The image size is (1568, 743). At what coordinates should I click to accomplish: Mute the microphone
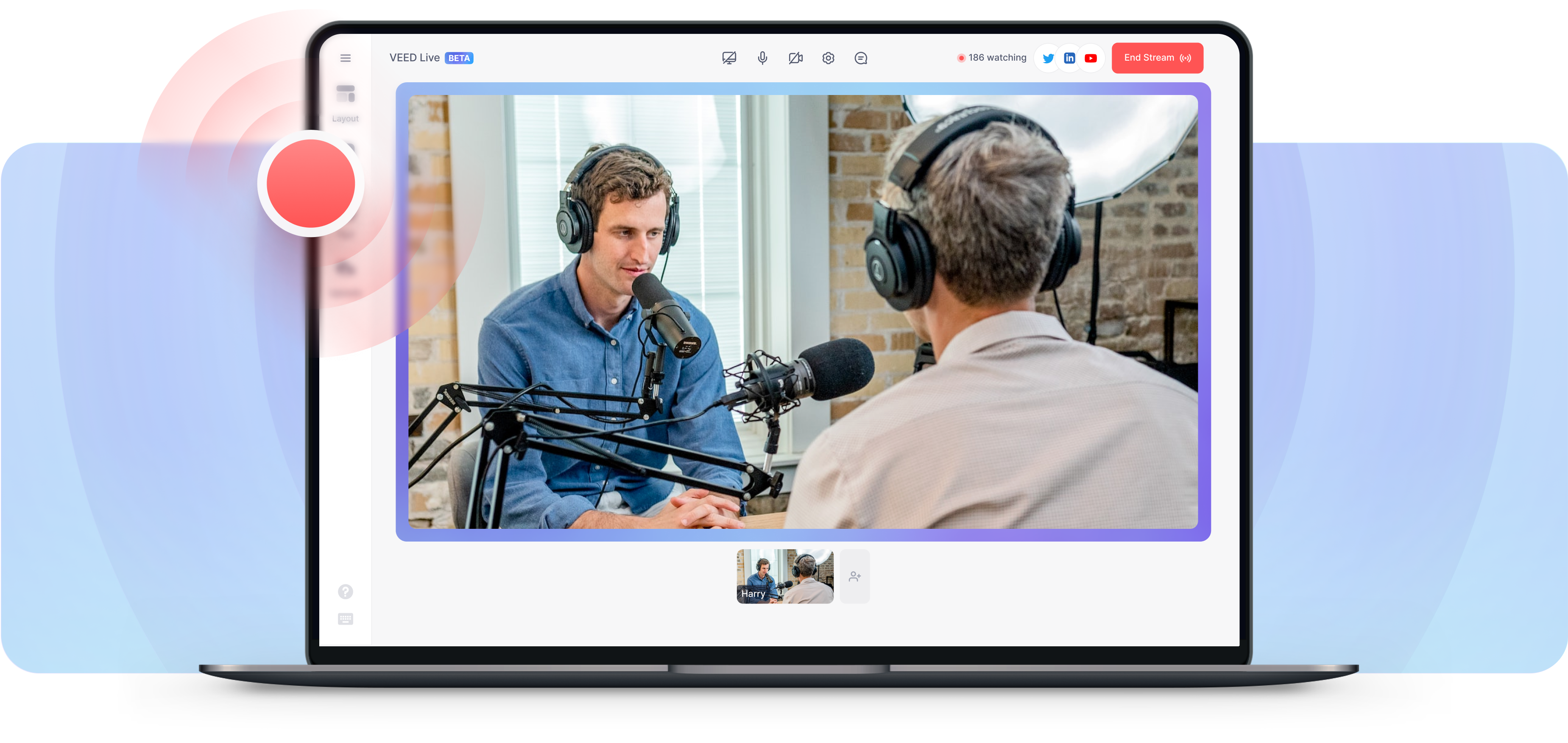point(762,59)
